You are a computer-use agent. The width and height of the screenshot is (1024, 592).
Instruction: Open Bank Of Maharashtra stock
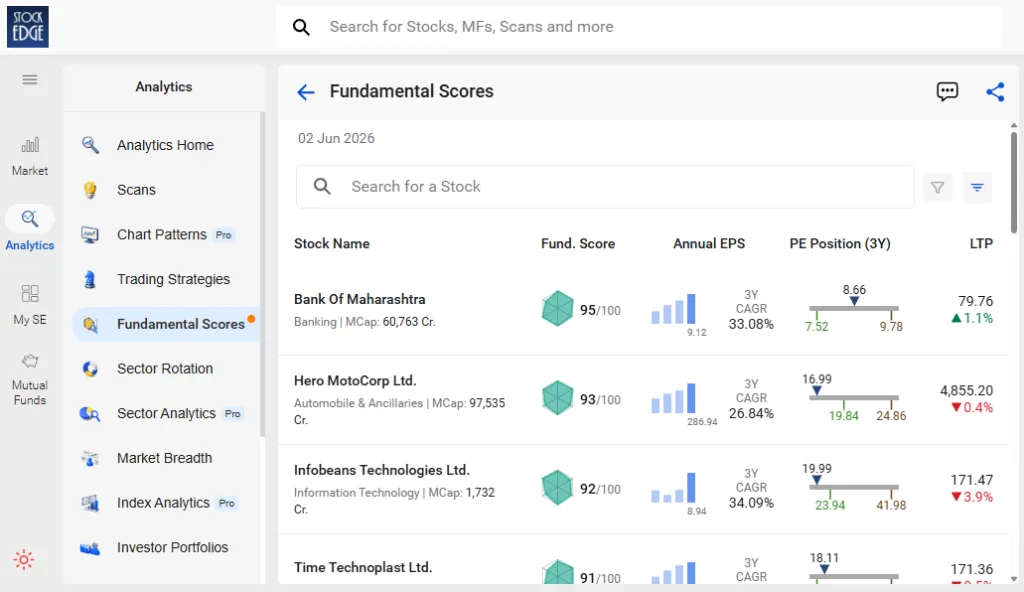pyautogui.click(x=359, y=299)
